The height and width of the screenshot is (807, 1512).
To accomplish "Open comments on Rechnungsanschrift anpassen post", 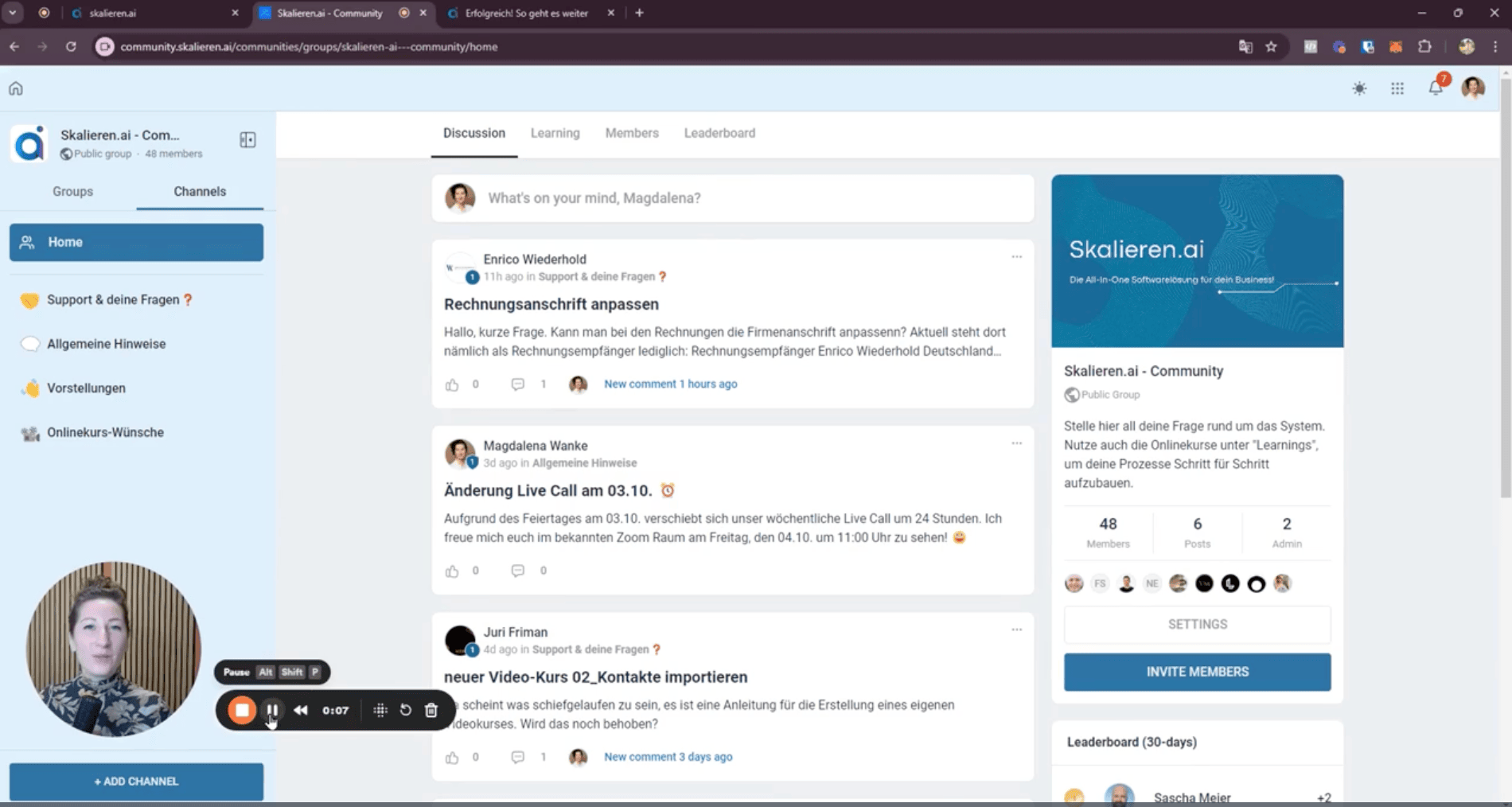I will point(518,384).
